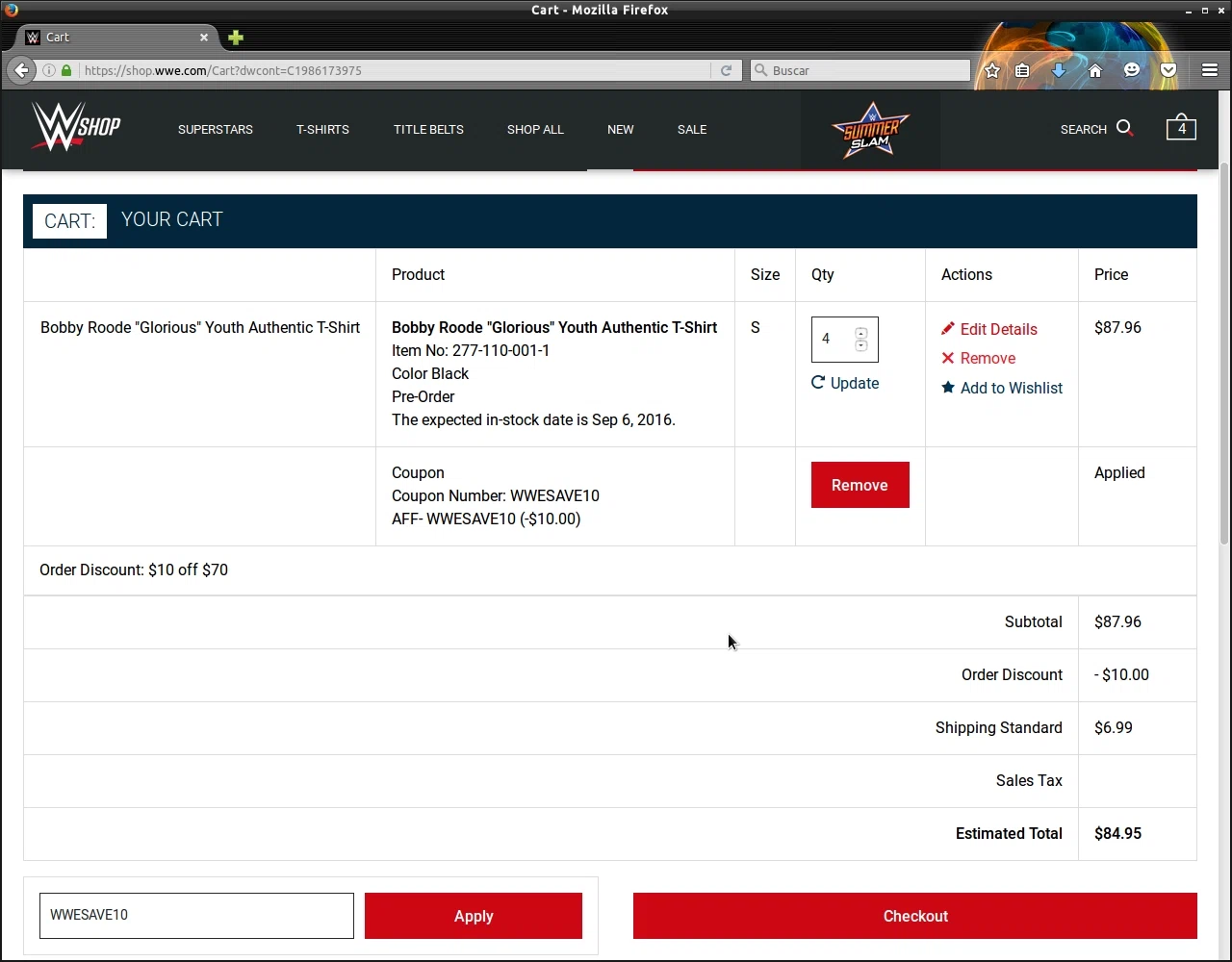Close the Cart tab

pos(204,38)
